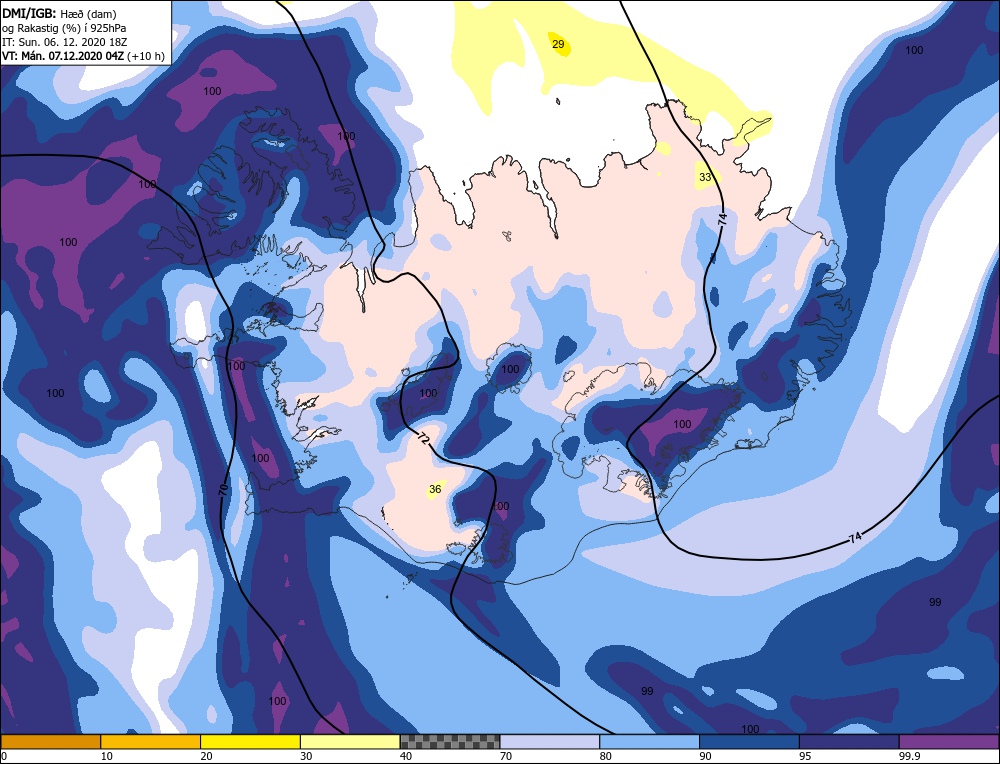The width and height of the screenshot is (1000, 764).
Task: Pick the light blue 80–90 legend swatch
Action: point(649,742)
